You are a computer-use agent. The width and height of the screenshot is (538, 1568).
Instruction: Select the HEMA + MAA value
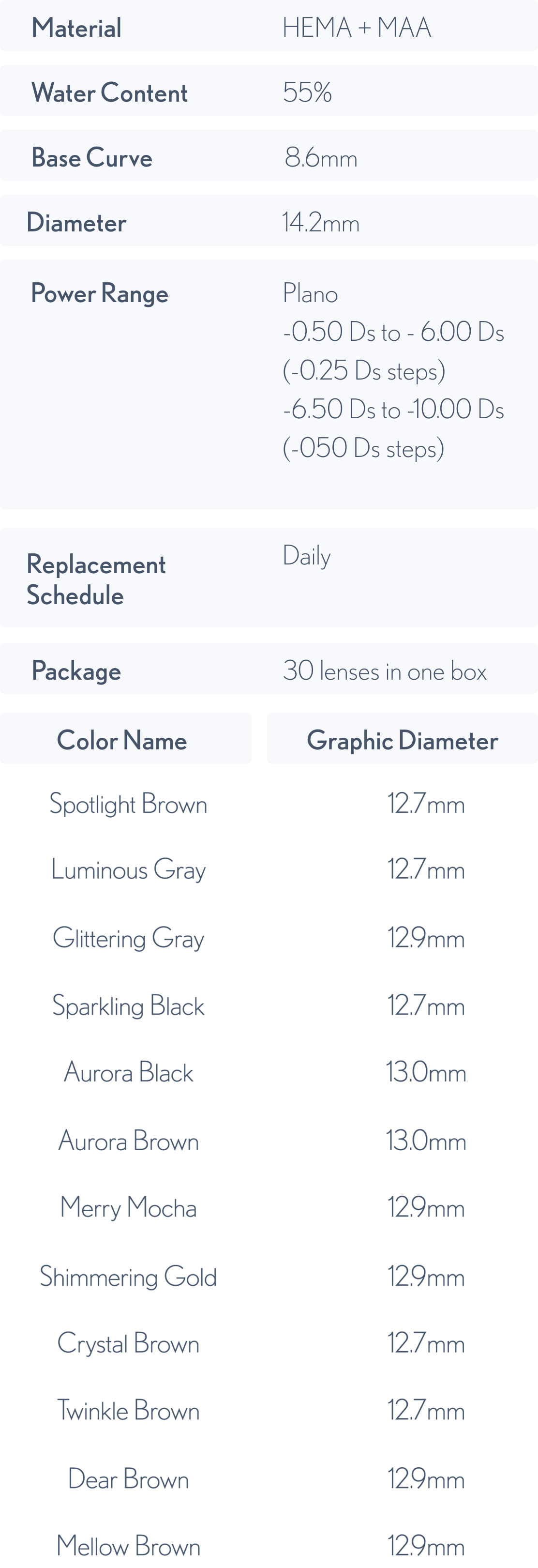coord(357,28)
